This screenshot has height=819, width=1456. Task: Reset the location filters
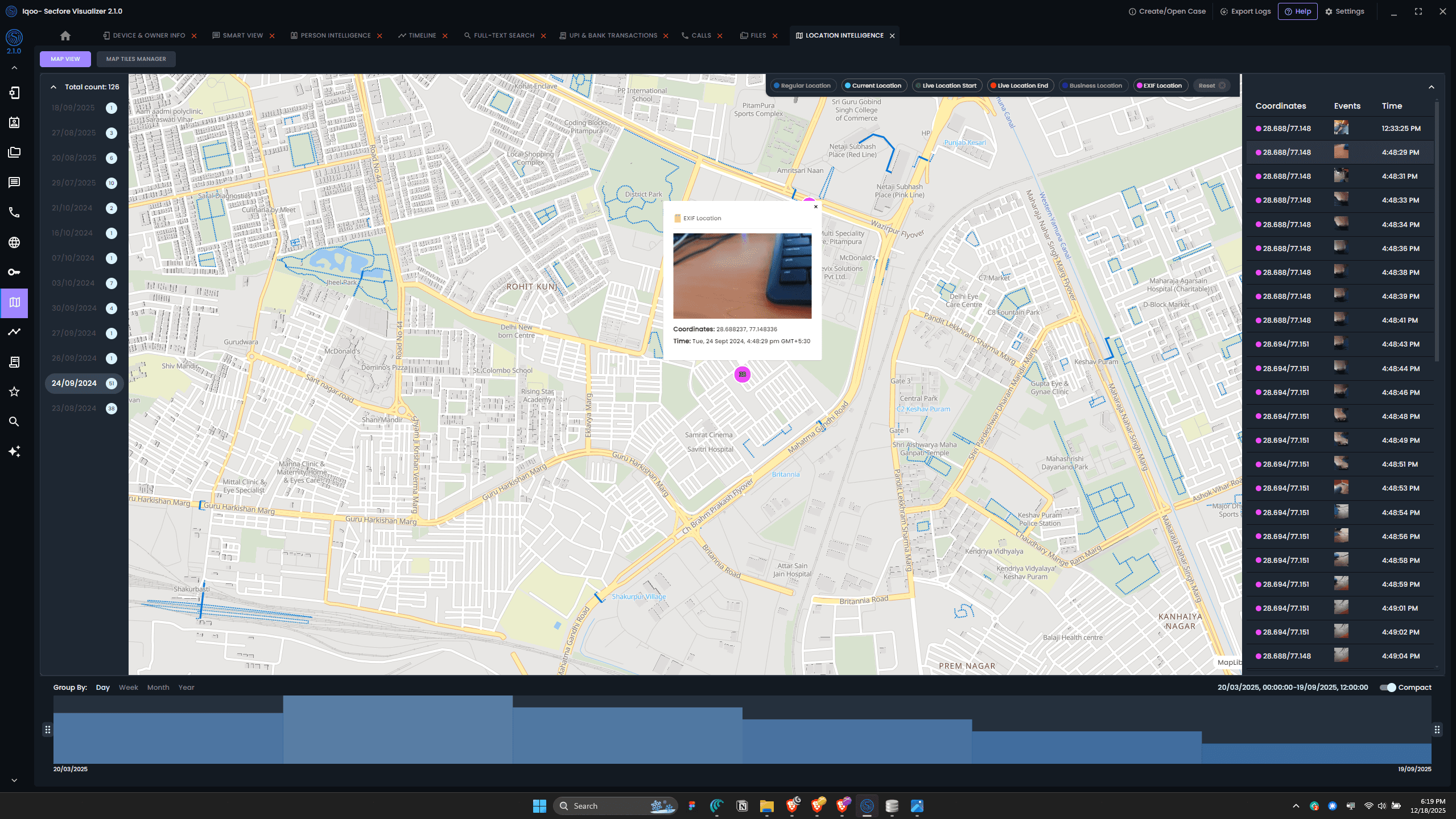coord(1211,86)
